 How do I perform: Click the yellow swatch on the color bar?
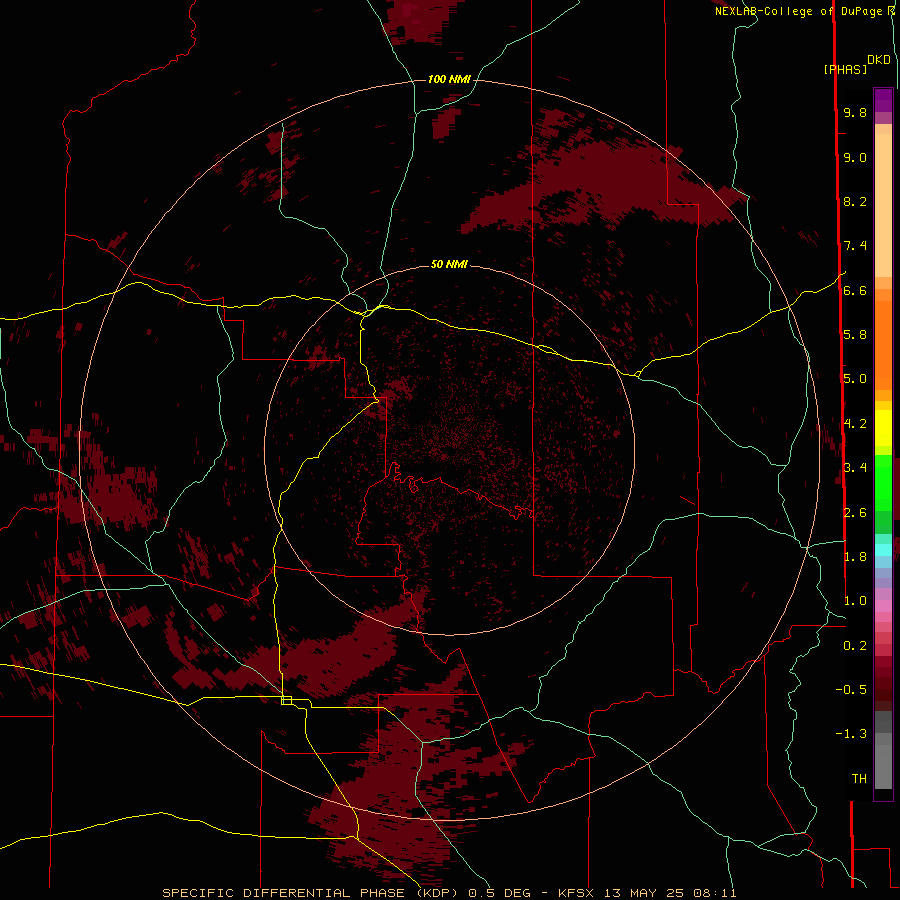883,428
